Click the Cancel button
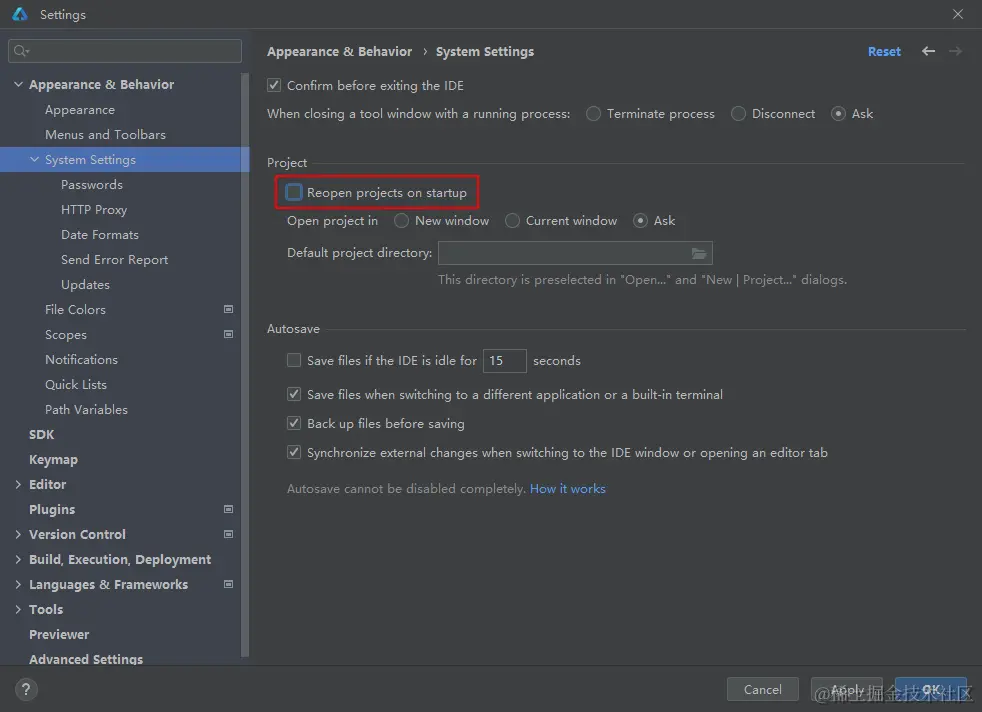This screenshot has width=982, height=712. [x=762, y=689]
